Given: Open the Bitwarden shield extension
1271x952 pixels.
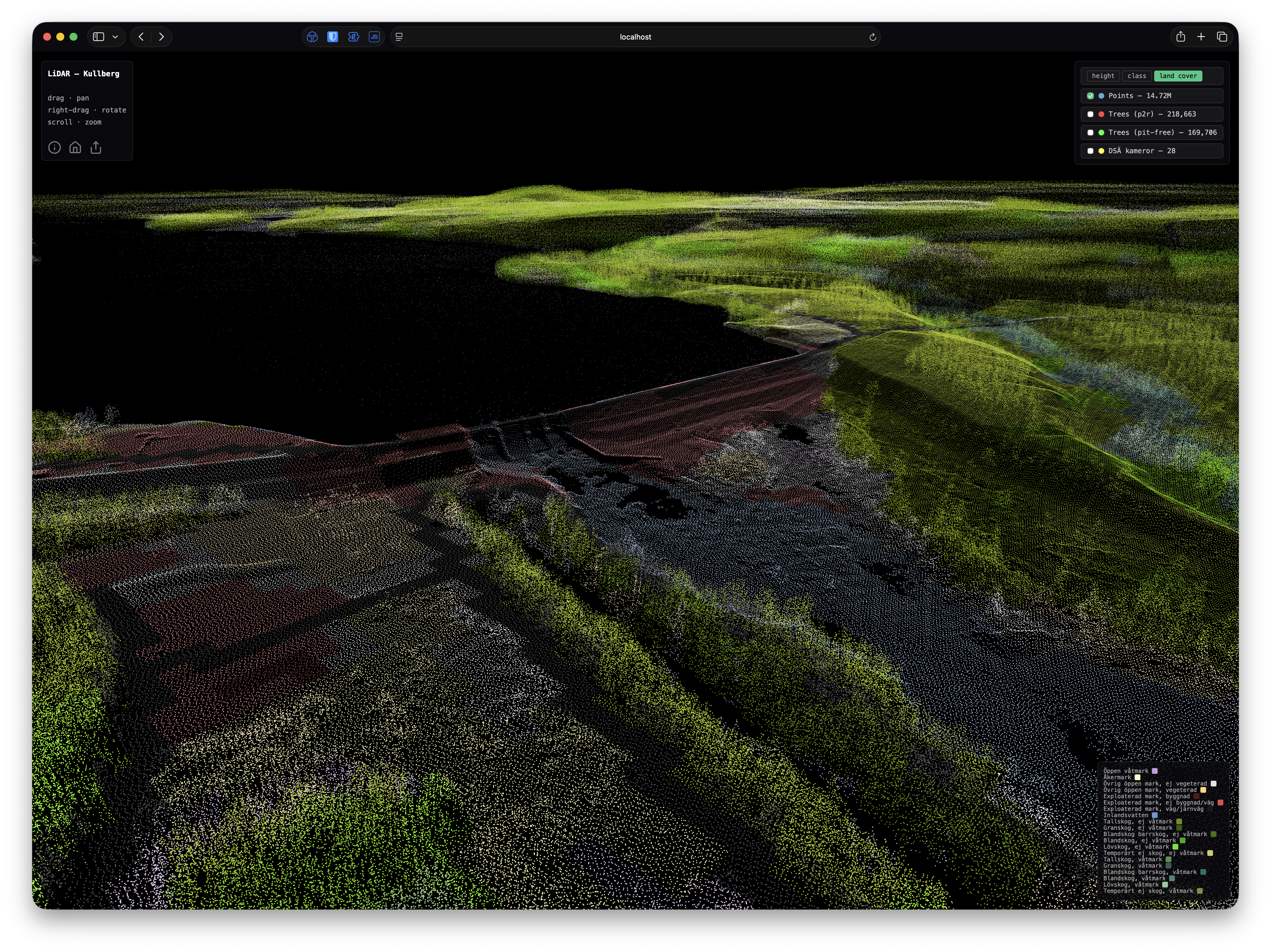Looking at the screenshot, I should pyautogui.click(x=333, y=37).
